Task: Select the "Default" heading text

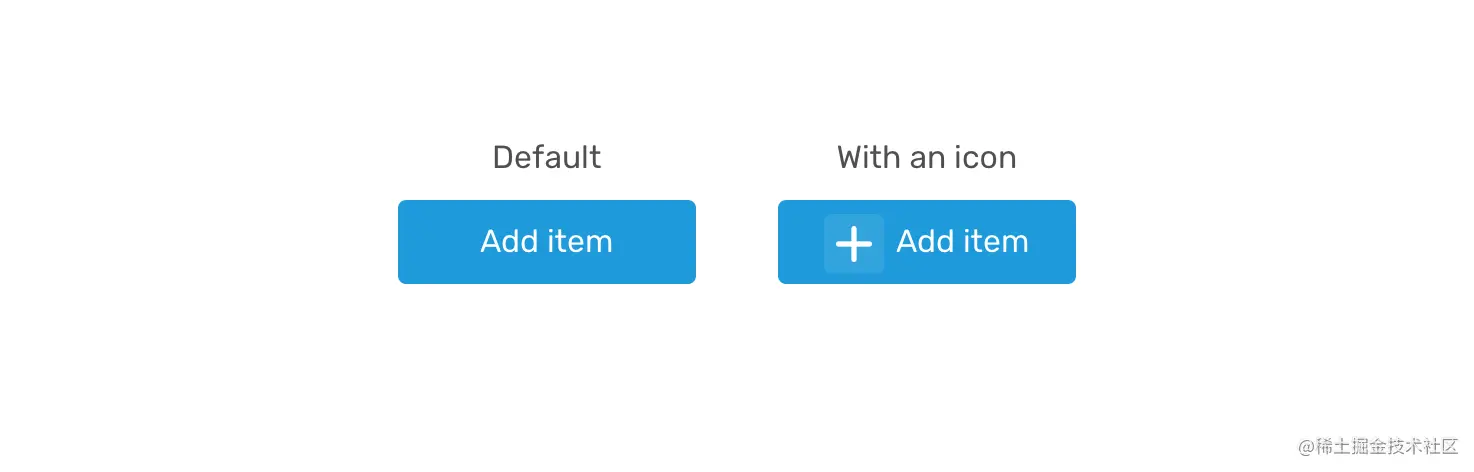Action: (x=547, y=157)
